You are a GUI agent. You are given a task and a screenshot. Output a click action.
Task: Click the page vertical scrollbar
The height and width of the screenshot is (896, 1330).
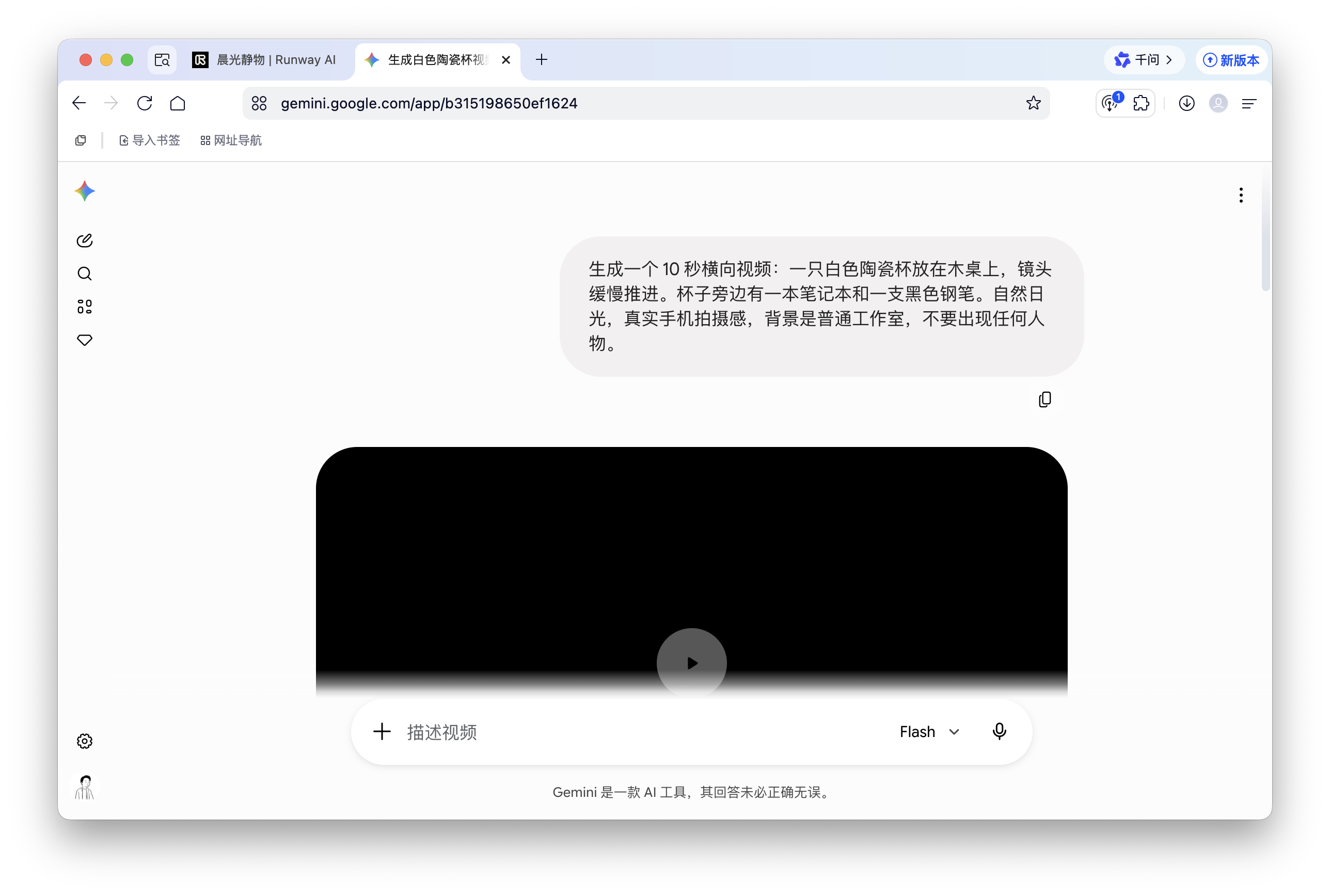1265,229
